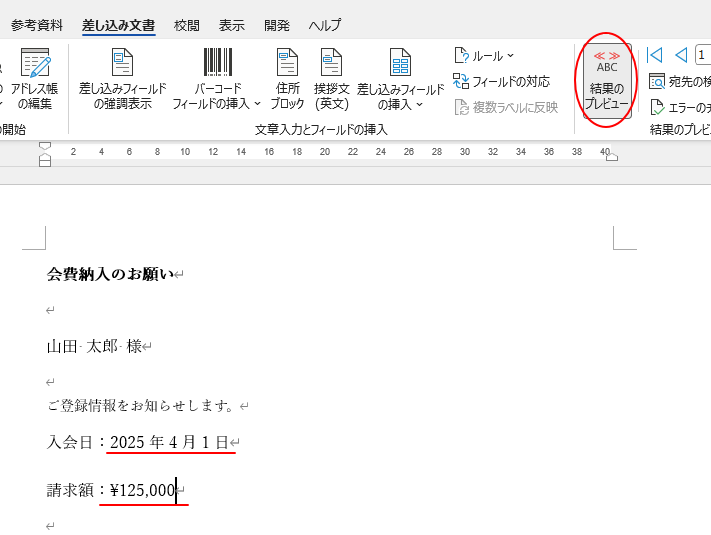
Task: Go to the 開発 tab
Action: tap(277, 25)
